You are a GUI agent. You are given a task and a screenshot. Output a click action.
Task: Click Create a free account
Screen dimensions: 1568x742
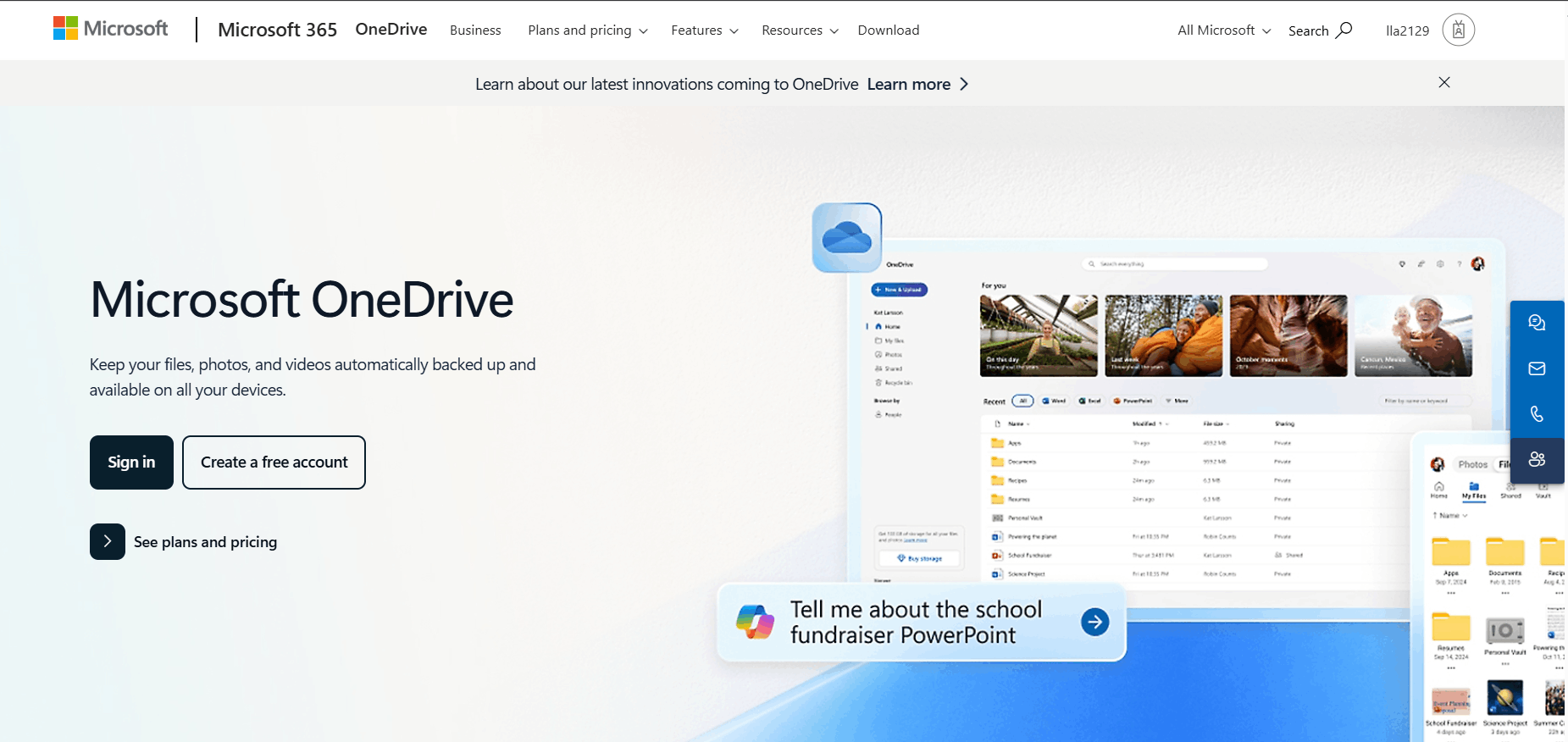(x=274, y=462)
